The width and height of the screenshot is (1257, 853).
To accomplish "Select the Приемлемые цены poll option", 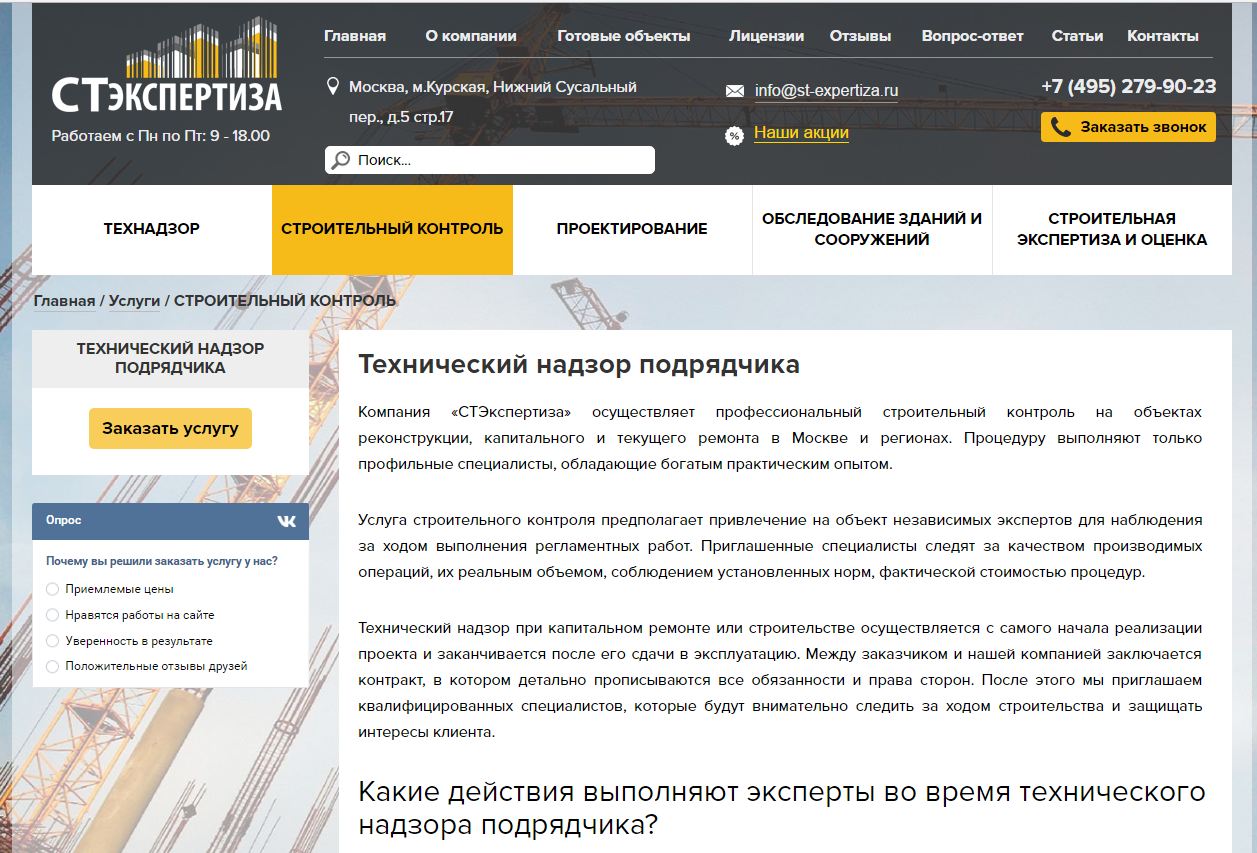I will click(53, 589).
